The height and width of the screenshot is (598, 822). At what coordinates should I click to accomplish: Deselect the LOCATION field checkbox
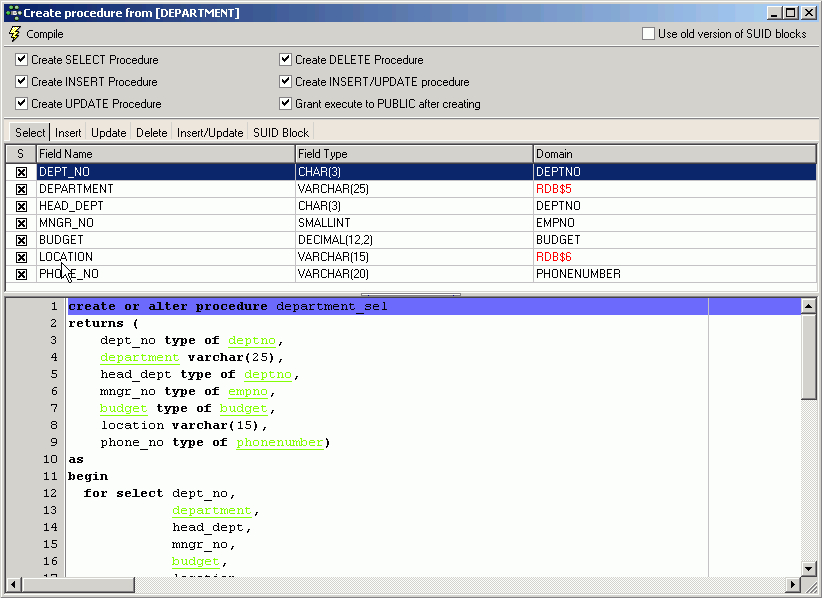pyautogui.click(x=21, y=257)
